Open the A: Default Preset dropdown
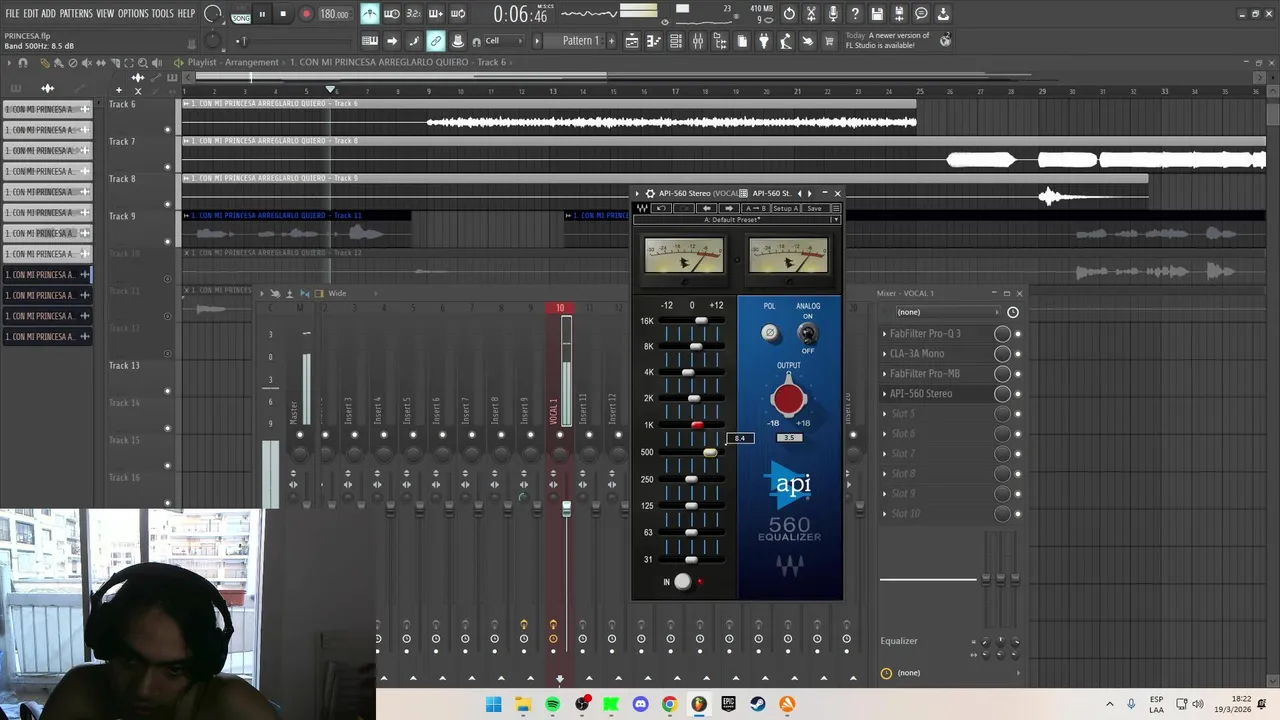The image size is (1280, 720). [737, 220]
